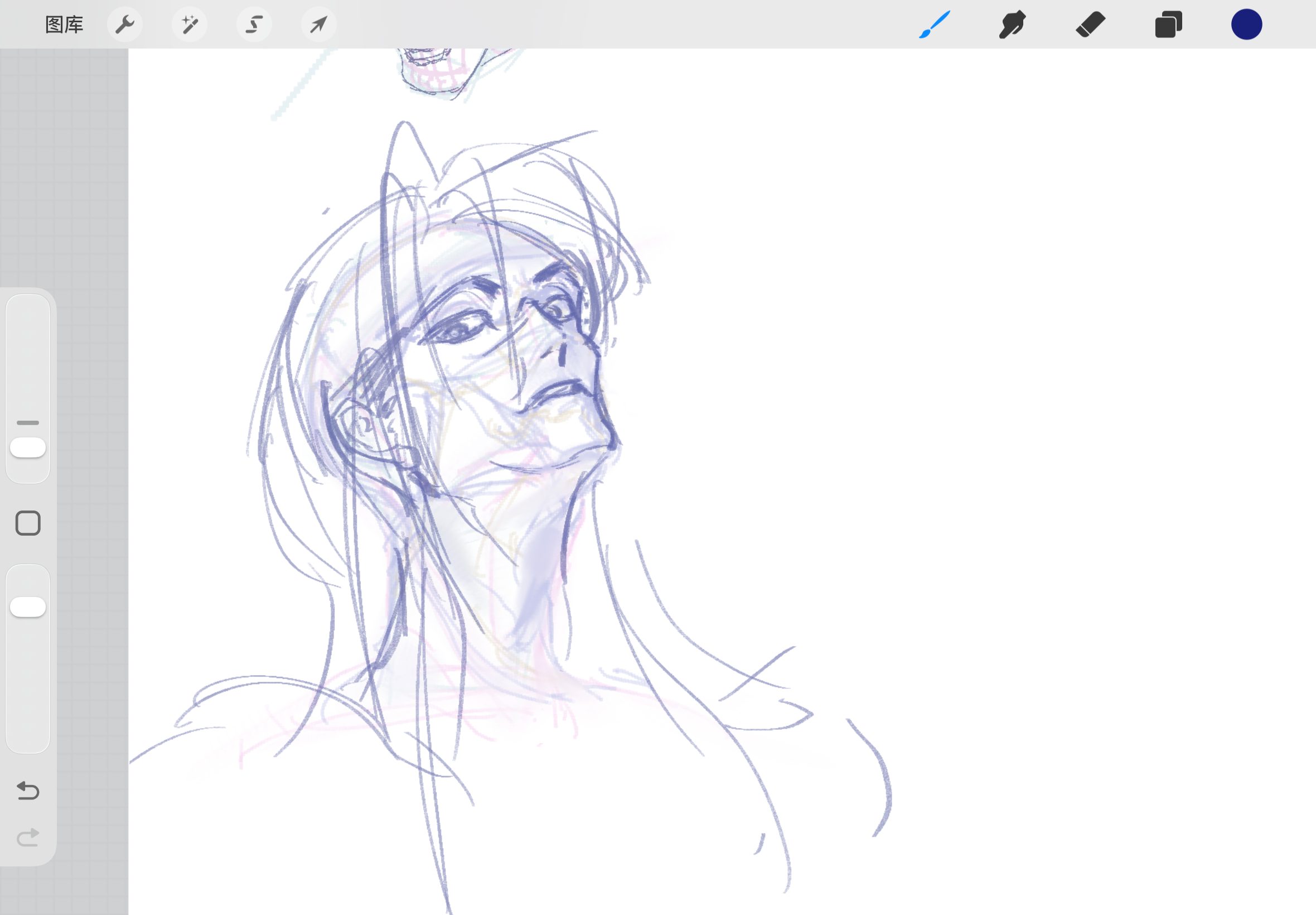Activate the Selection tool S-shaped icon

click(254, 25)
